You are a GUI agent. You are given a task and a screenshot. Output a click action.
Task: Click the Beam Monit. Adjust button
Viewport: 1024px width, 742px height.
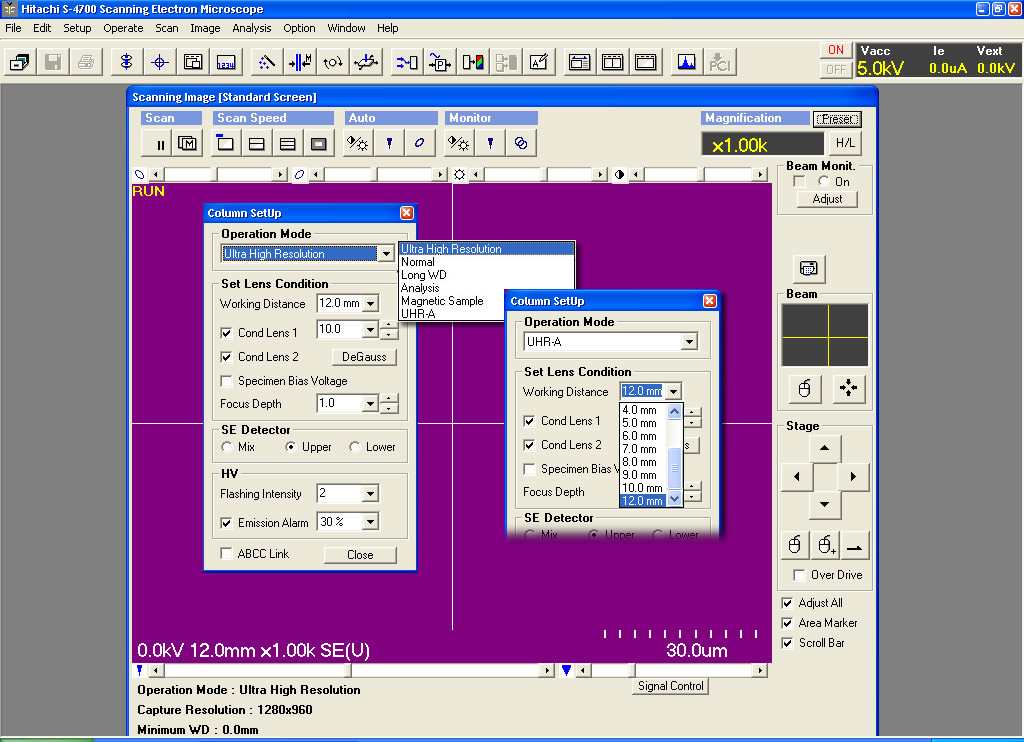pyautogui.click(x=827, y=199)
